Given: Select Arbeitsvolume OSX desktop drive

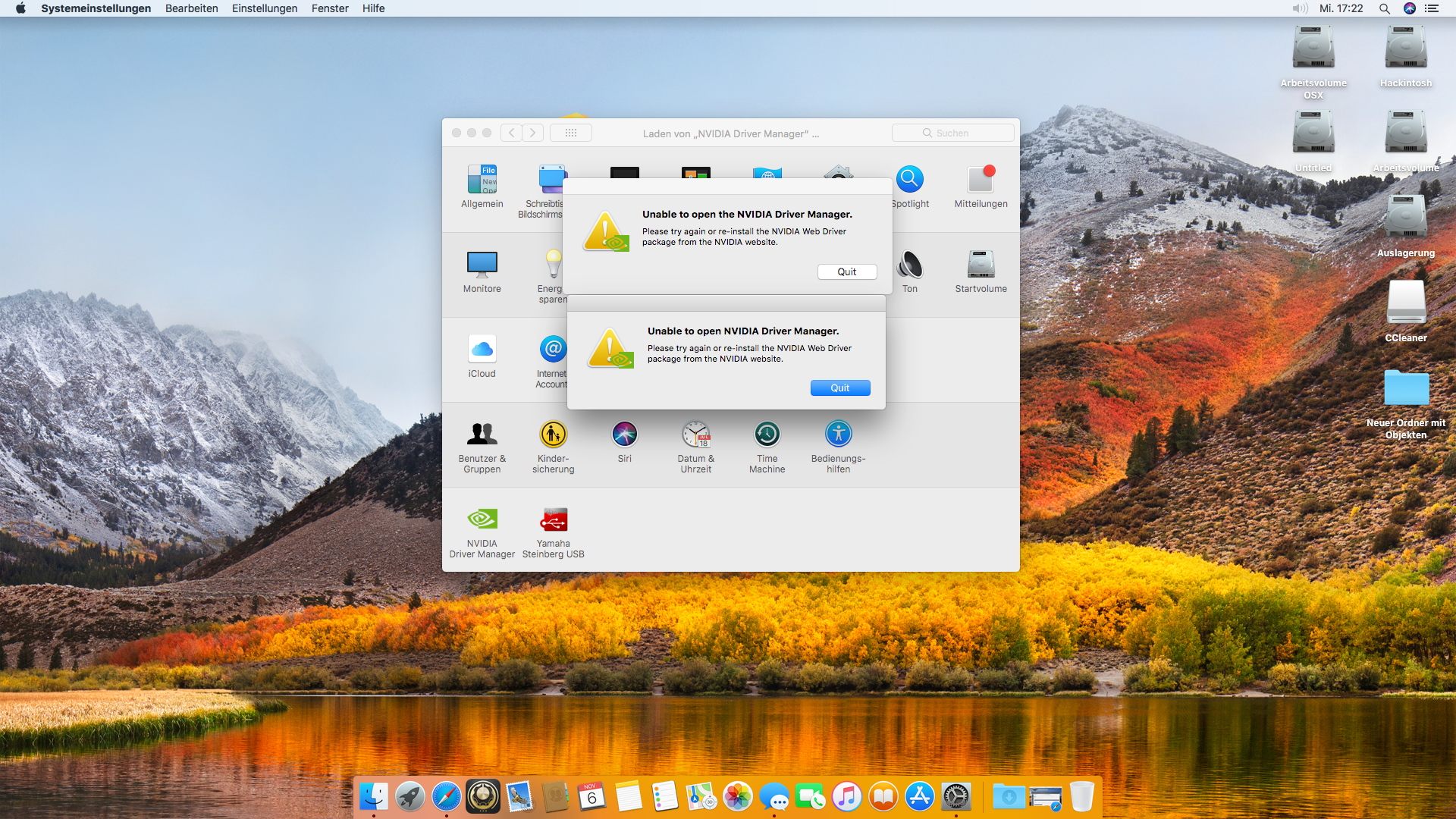Looking at the screenshot, I should 1313,63.
